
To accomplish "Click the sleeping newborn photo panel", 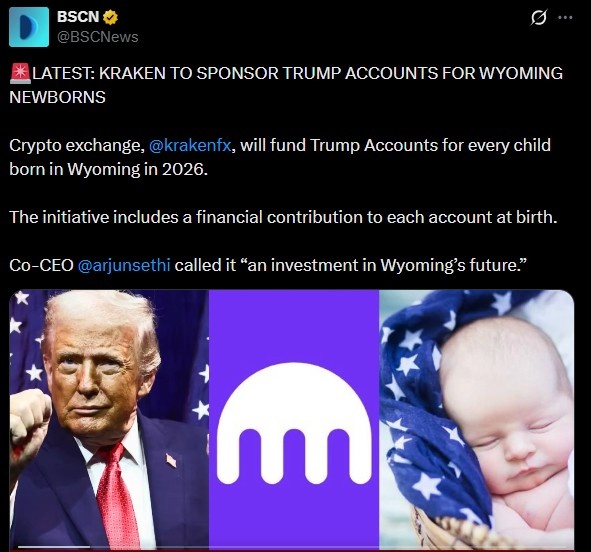I will pyautogui.click(x=476, y=419).
